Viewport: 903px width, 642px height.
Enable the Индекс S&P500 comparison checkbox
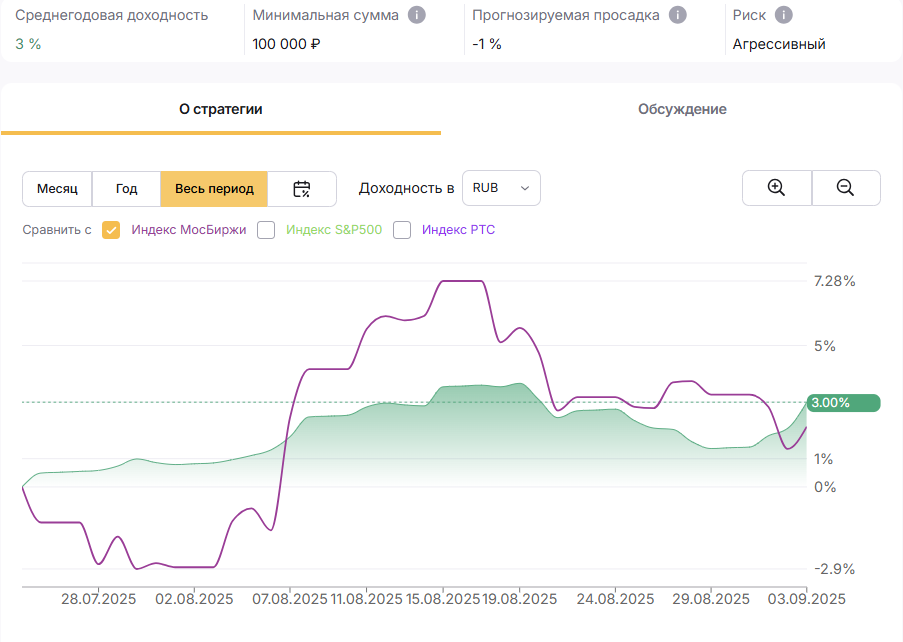coord(266,230)
